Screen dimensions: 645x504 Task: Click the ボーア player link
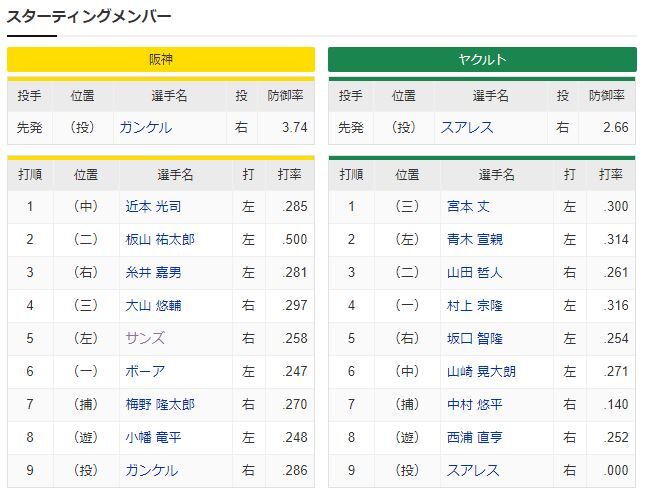[x=145, y=371]
